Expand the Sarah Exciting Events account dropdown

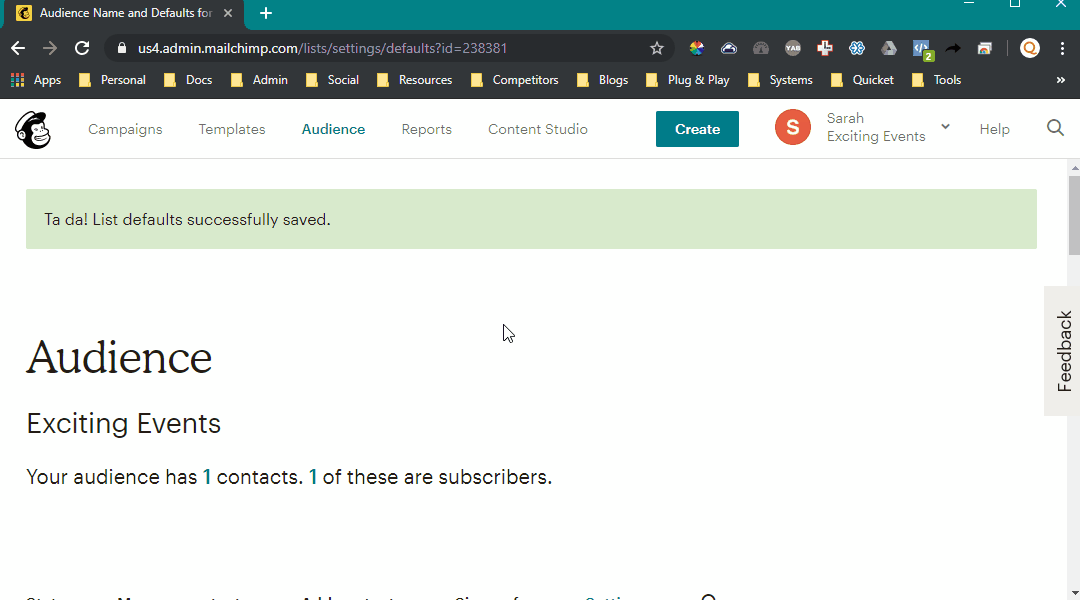click(x=946, y=127)
